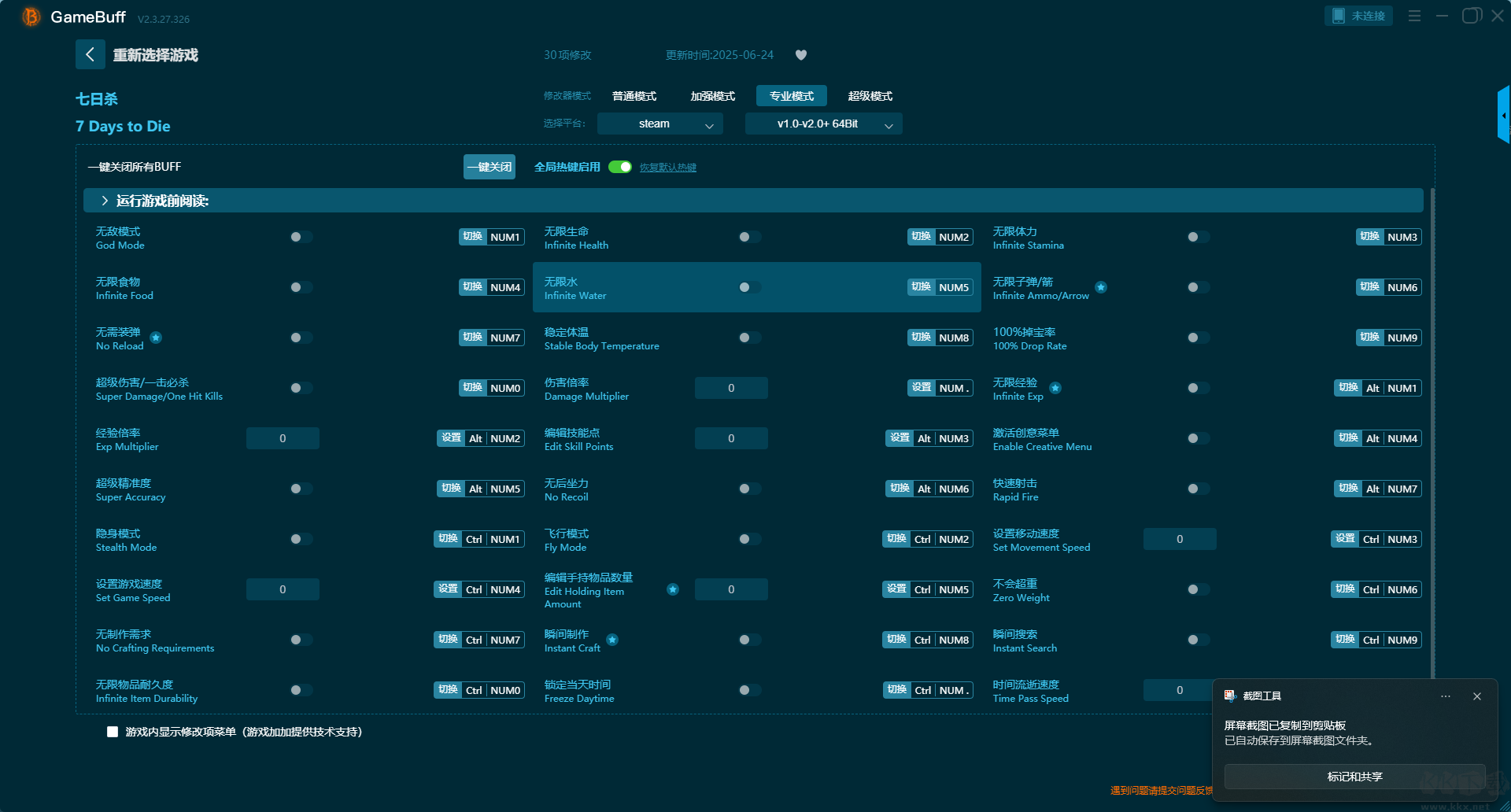Click the heart favorite icon
This screenshot has height=812, width=1511.
801,55
